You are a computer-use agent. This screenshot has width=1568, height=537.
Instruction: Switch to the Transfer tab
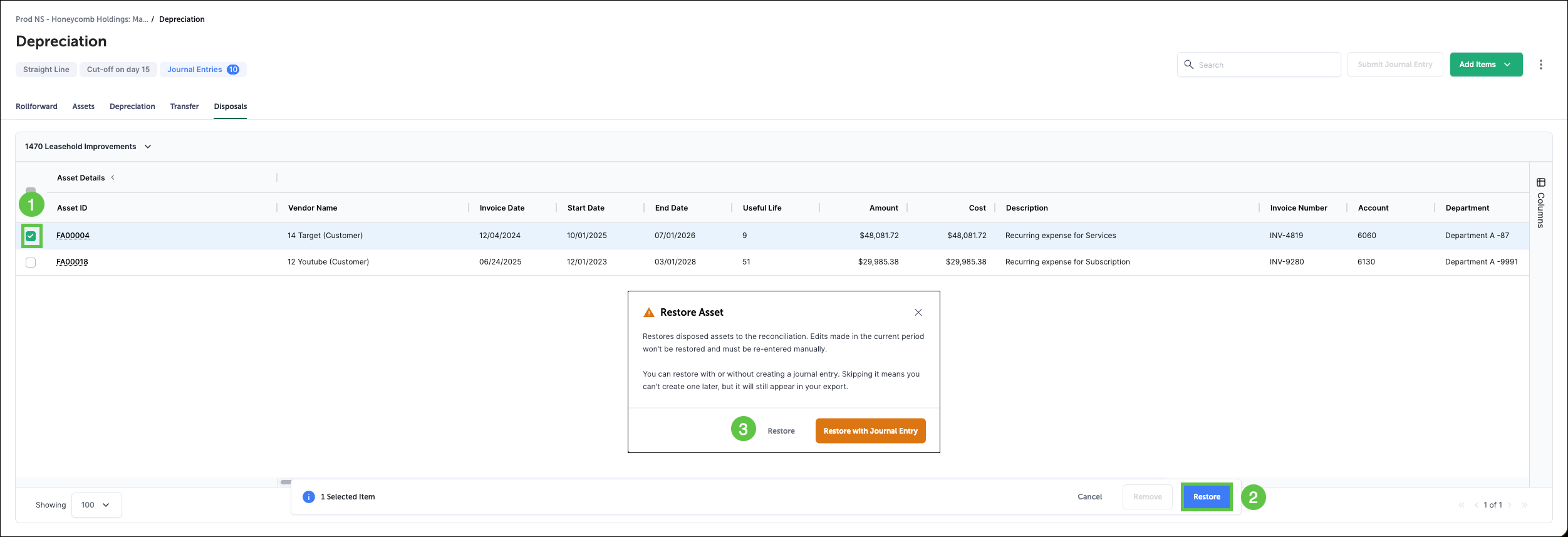(184, 107)
